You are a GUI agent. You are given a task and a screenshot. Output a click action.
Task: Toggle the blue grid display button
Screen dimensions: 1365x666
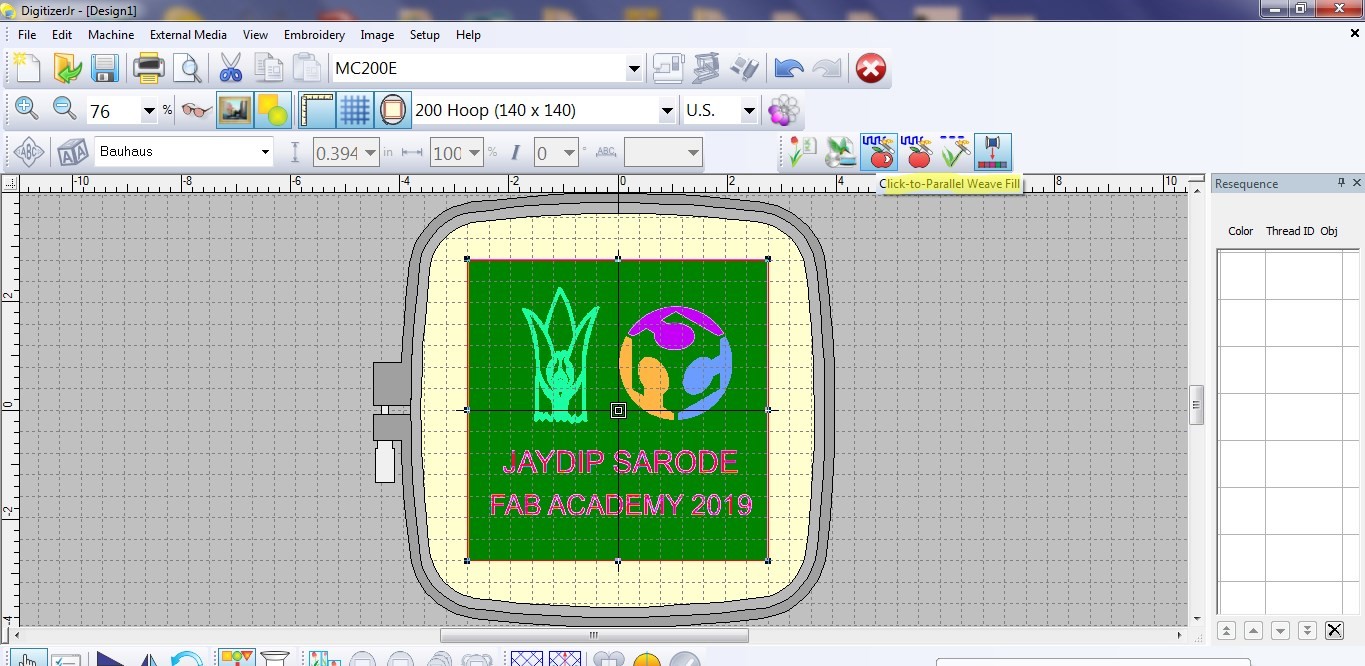[x=355, y=110]
